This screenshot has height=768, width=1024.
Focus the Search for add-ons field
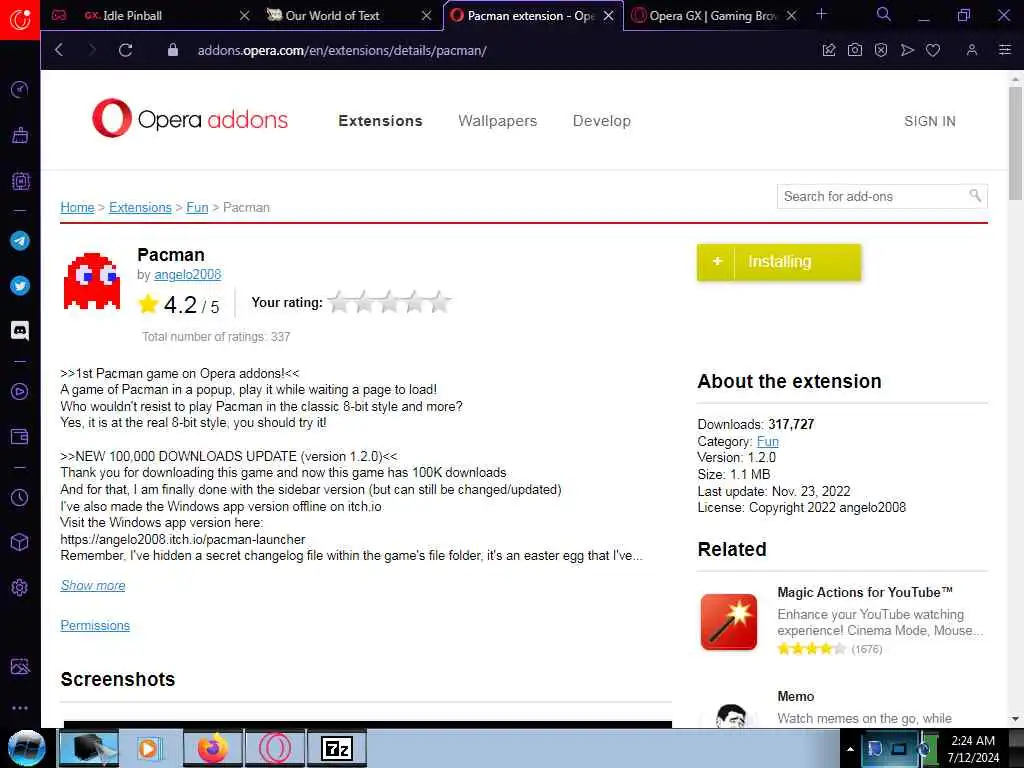click(x=882, y=197)
